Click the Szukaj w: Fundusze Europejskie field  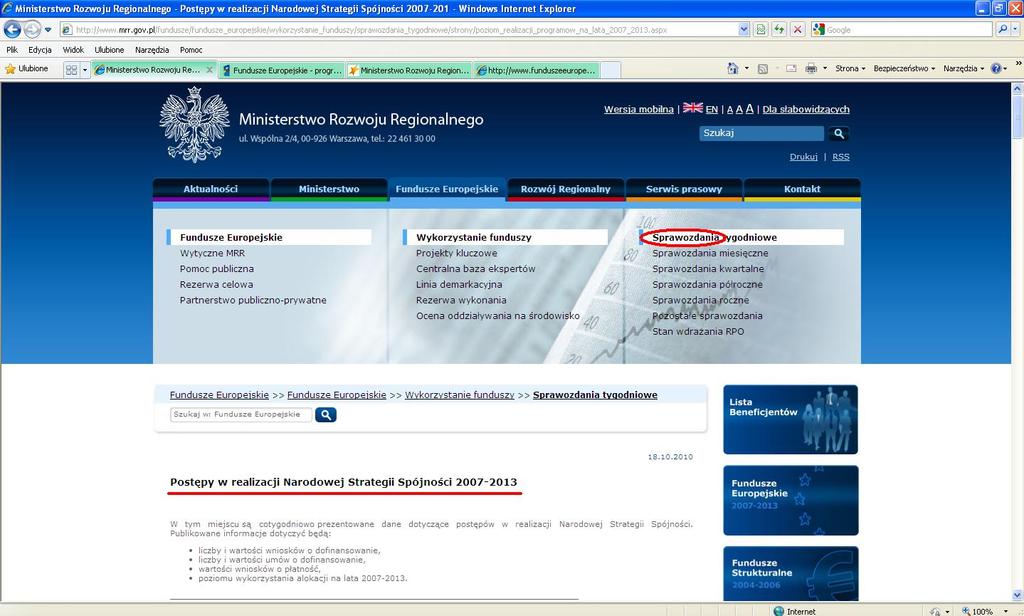pyautogui.click(x=240, y=415)
